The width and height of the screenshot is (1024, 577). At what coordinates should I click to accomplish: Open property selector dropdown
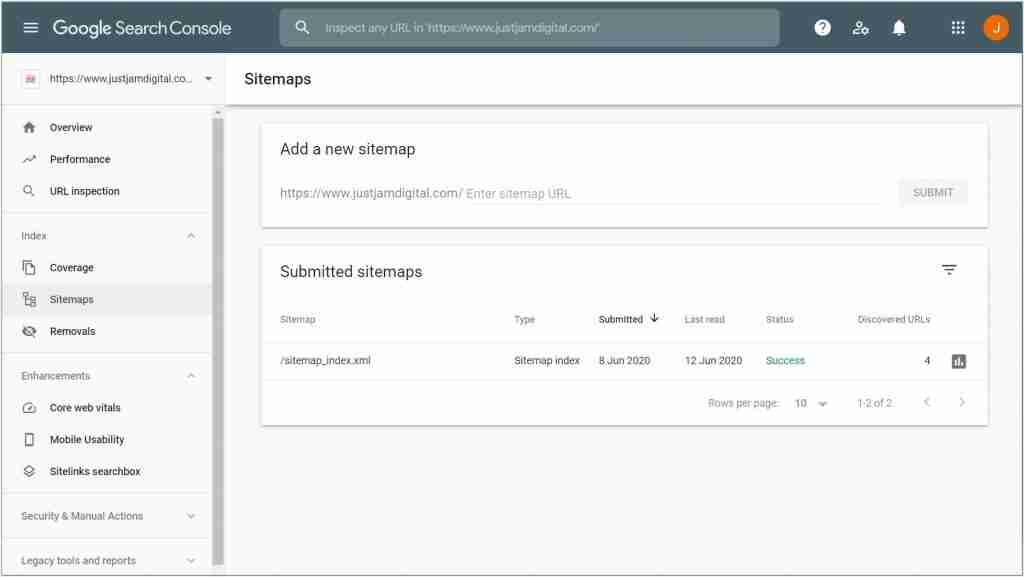[x=208, y=79]
